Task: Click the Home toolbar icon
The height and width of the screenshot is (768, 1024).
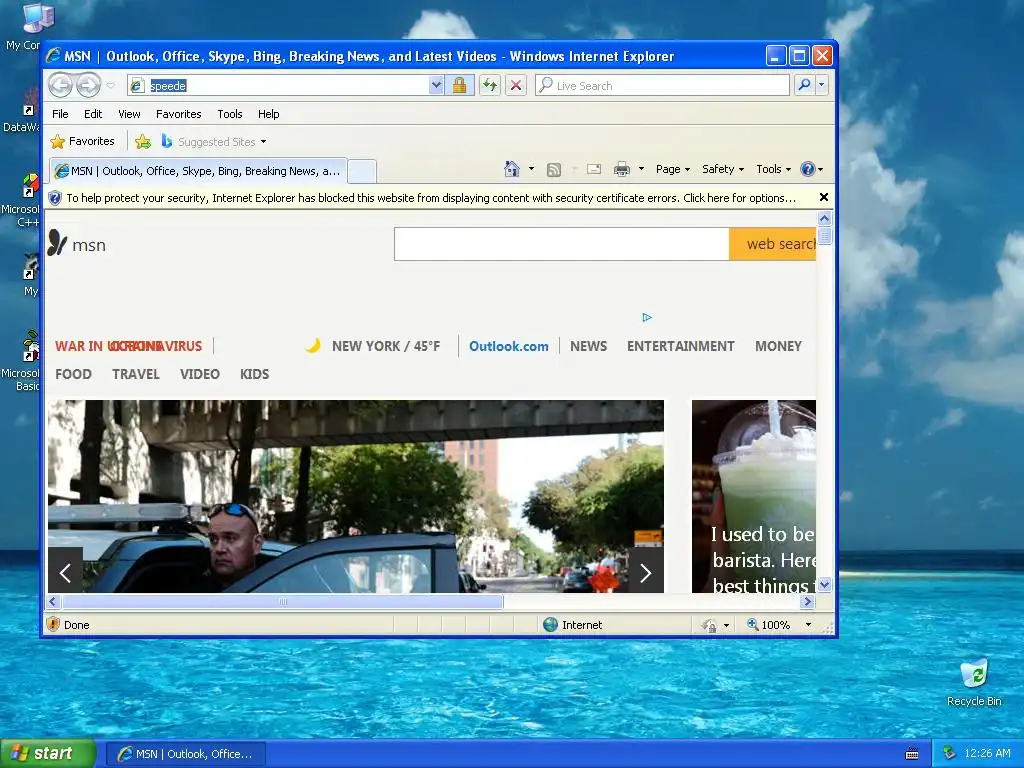Action: pos(511,169)
